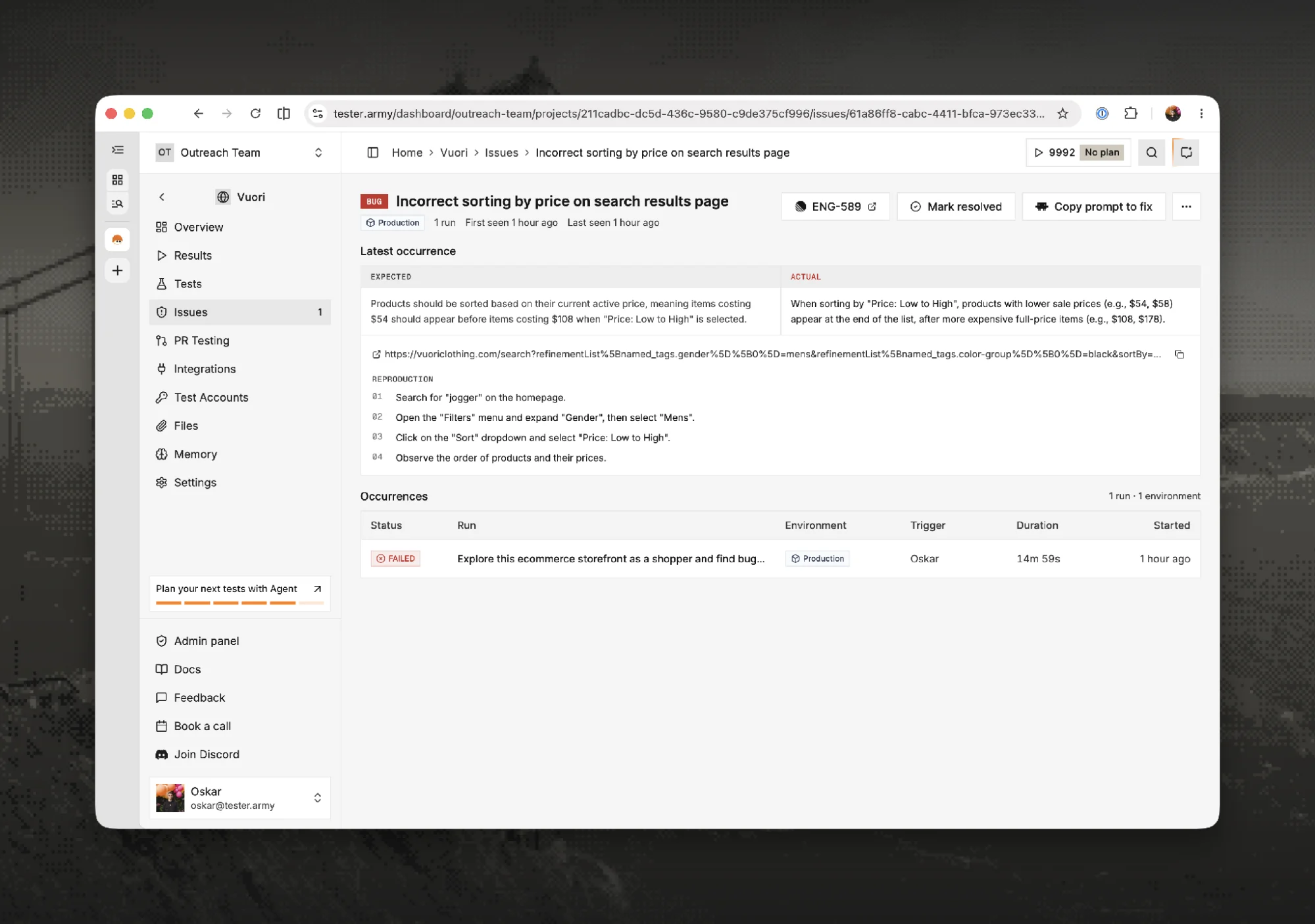Toggle the sidebar panel icon beside Home
This screenshot has width=1315, height=924.
[x=373, y=153]
